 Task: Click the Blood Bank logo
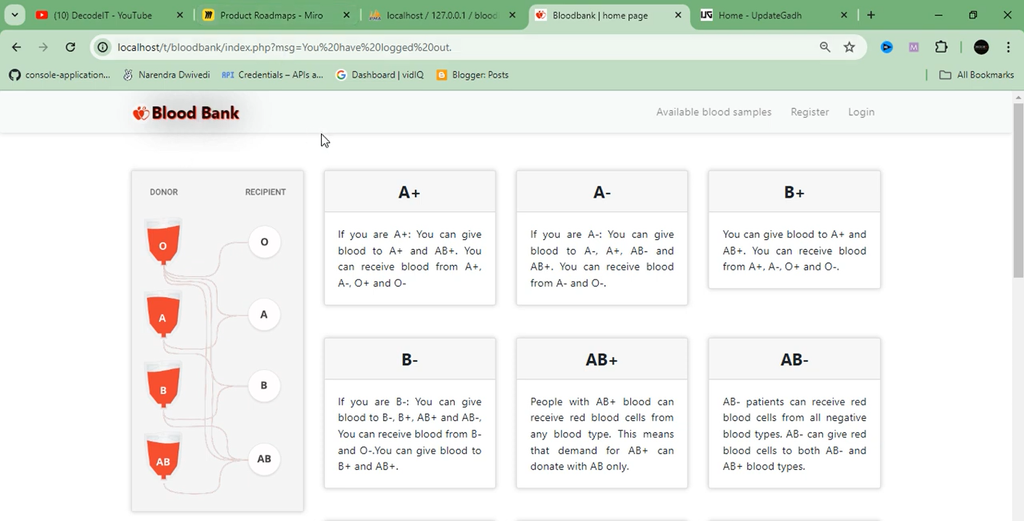(x=186, y=113)
